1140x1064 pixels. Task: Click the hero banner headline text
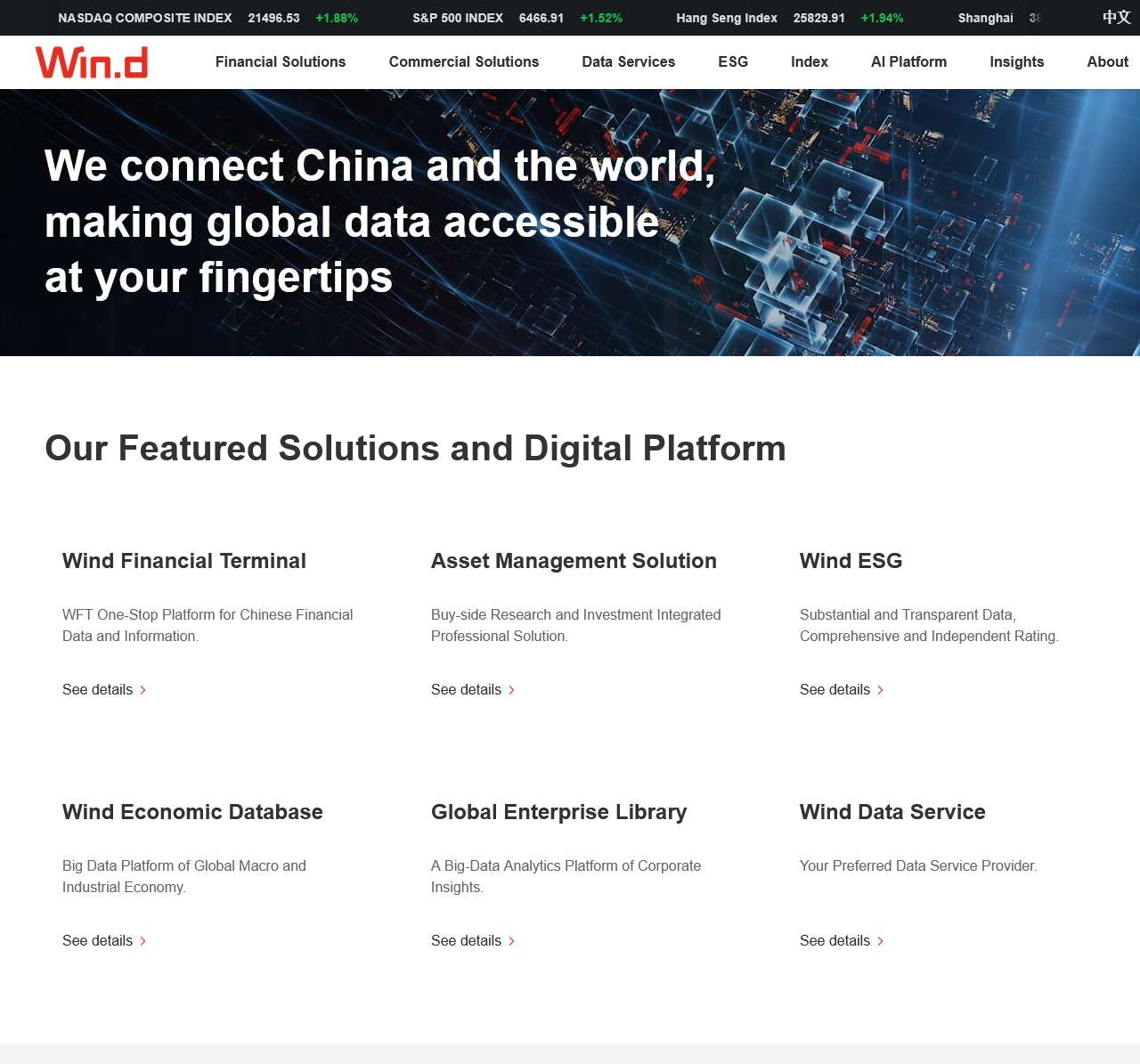coord(380,222)
